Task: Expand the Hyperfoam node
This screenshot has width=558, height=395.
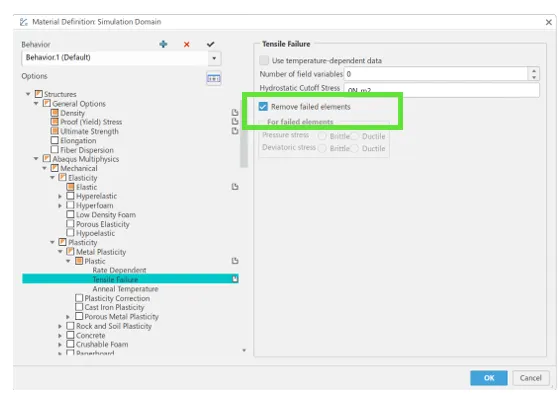Action: (60, 205)
